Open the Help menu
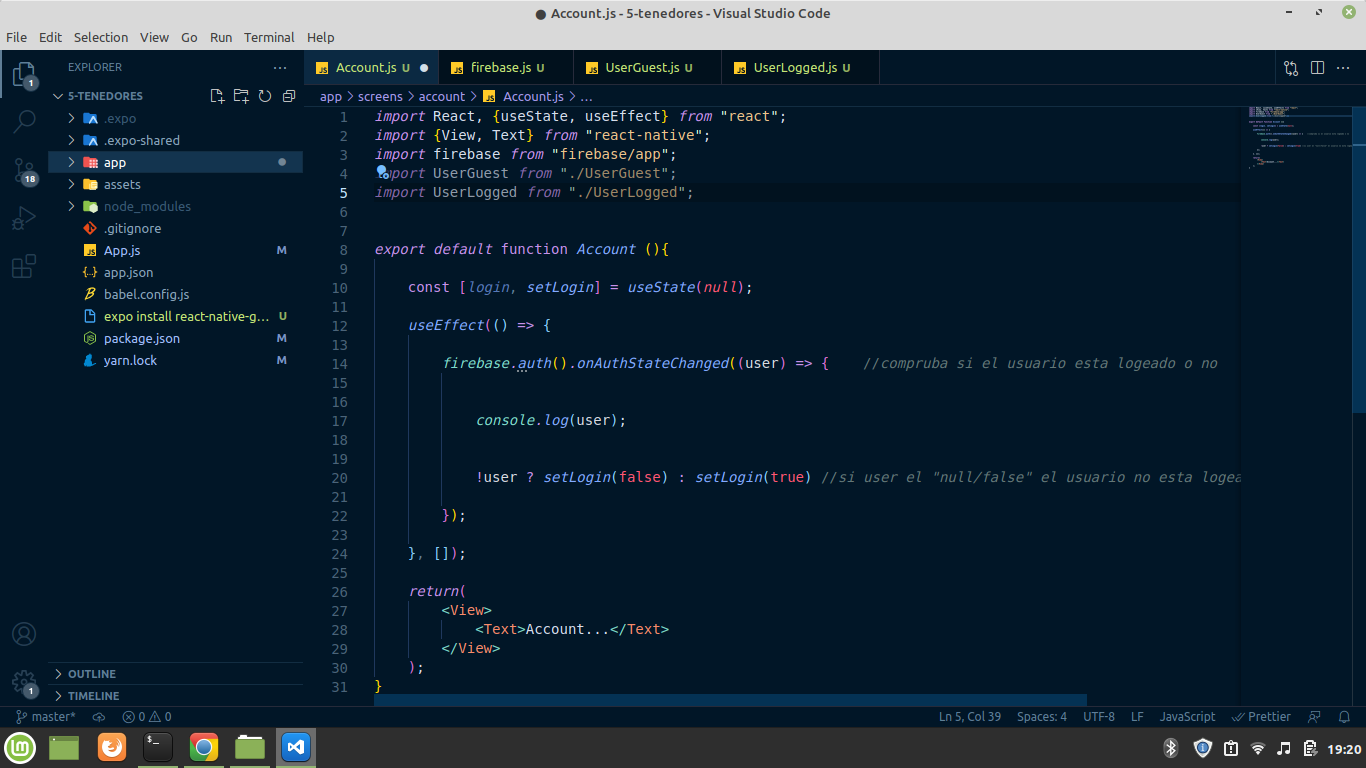Screen dimensions: 1366x768 point(321,37)
